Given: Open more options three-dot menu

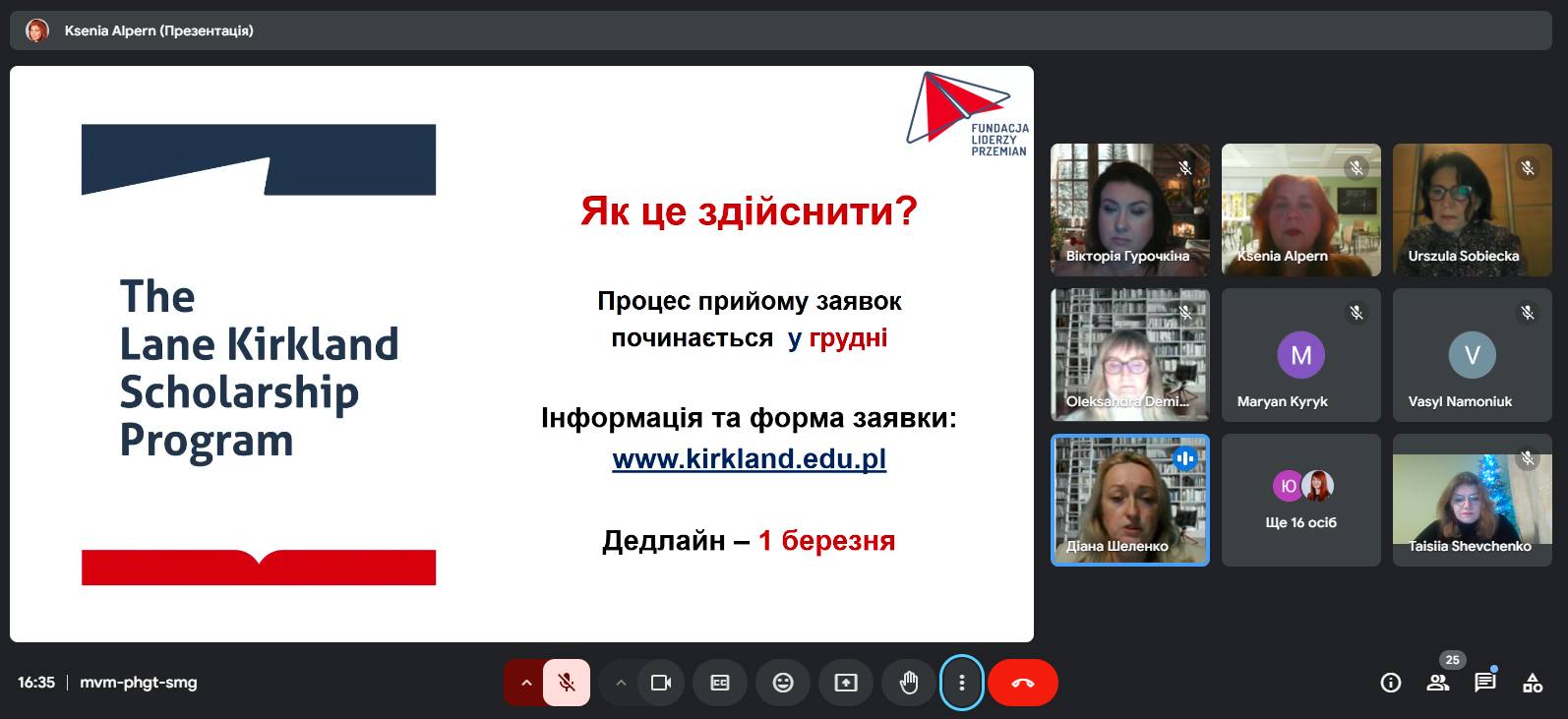Looking at the screenshot, I should click(962, 683).
